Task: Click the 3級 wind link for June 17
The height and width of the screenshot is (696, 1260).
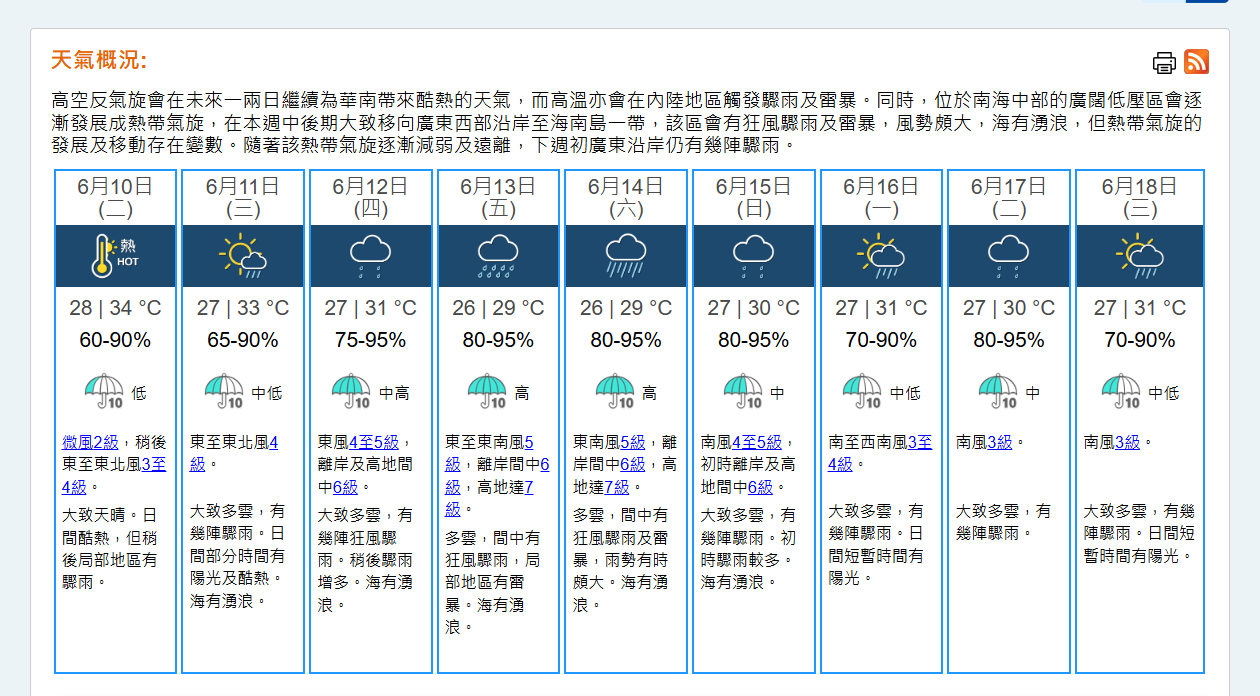Action: coord(1000,442)
